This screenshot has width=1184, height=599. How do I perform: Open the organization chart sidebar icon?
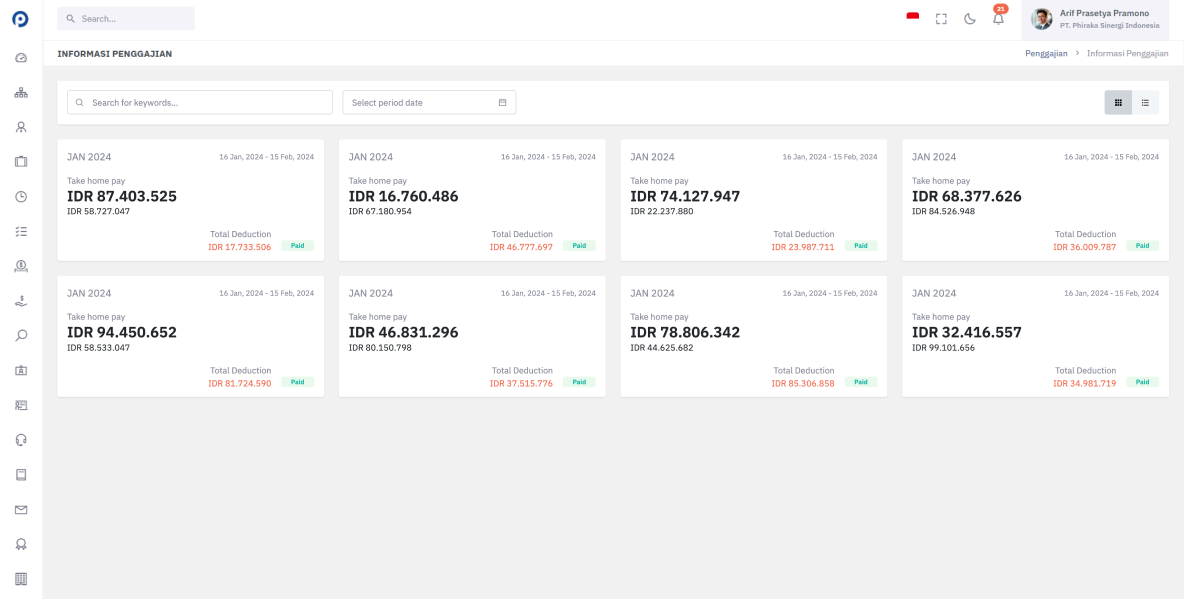21,93
